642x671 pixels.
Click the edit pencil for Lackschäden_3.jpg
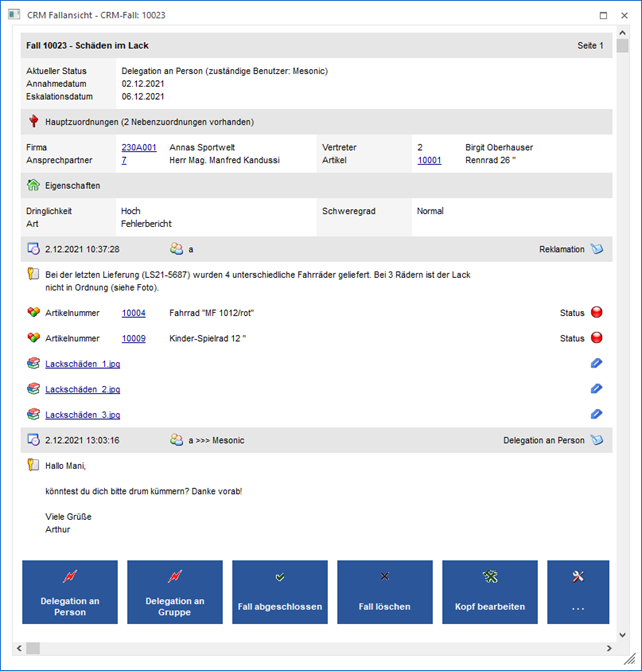tap(597, 414)
